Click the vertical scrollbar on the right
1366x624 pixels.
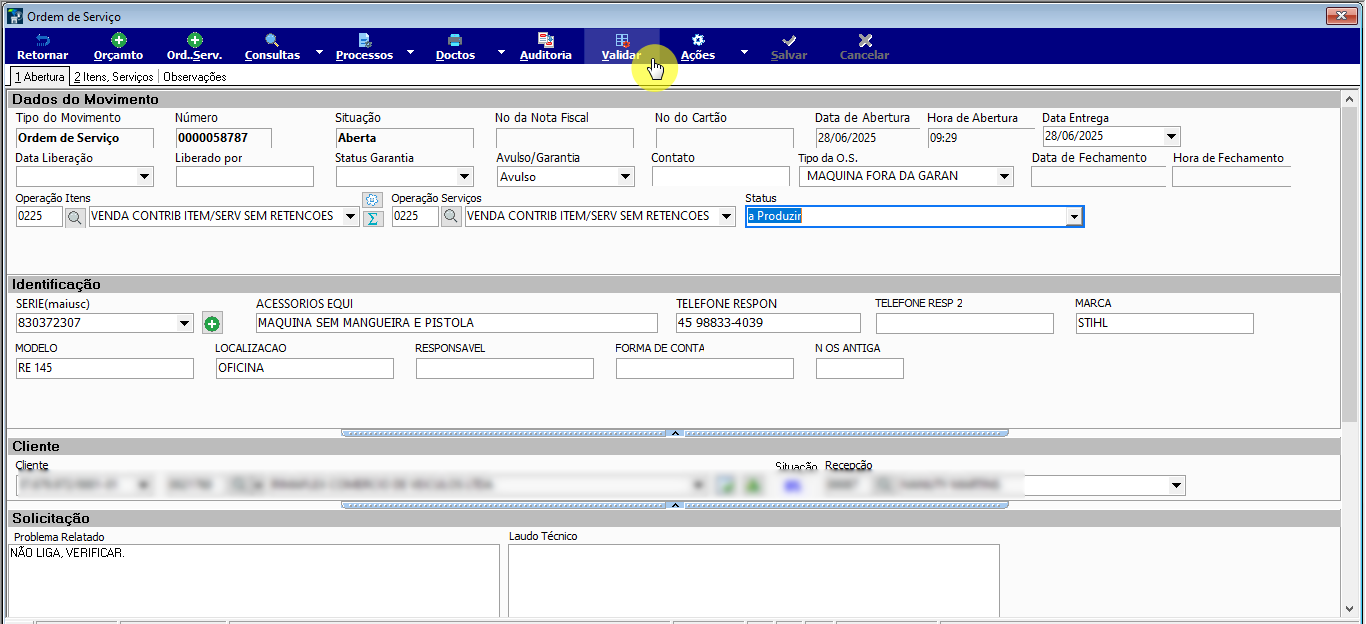pyautogui.click(x=1349, y=350)
